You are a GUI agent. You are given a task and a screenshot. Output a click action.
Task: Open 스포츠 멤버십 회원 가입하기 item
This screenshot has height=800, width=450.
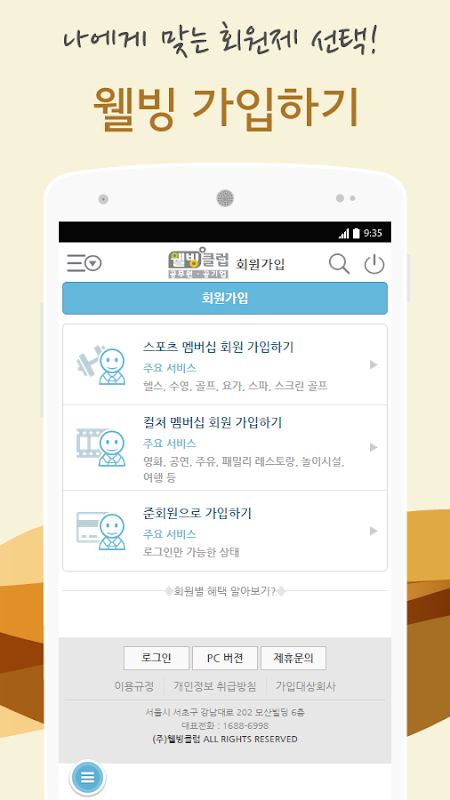(225, 365)
